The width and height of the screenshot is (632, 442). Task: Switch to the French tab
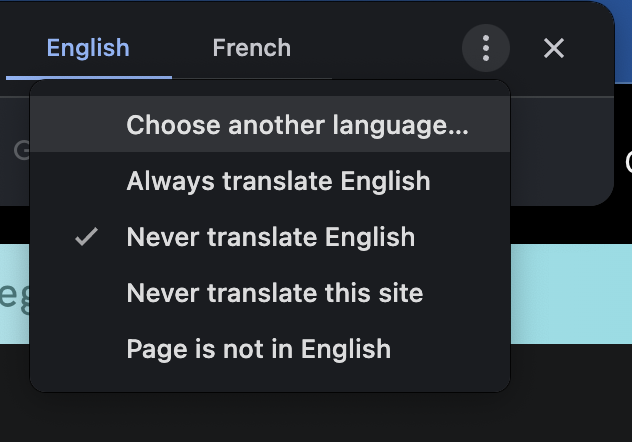click(x=251, y=48)
